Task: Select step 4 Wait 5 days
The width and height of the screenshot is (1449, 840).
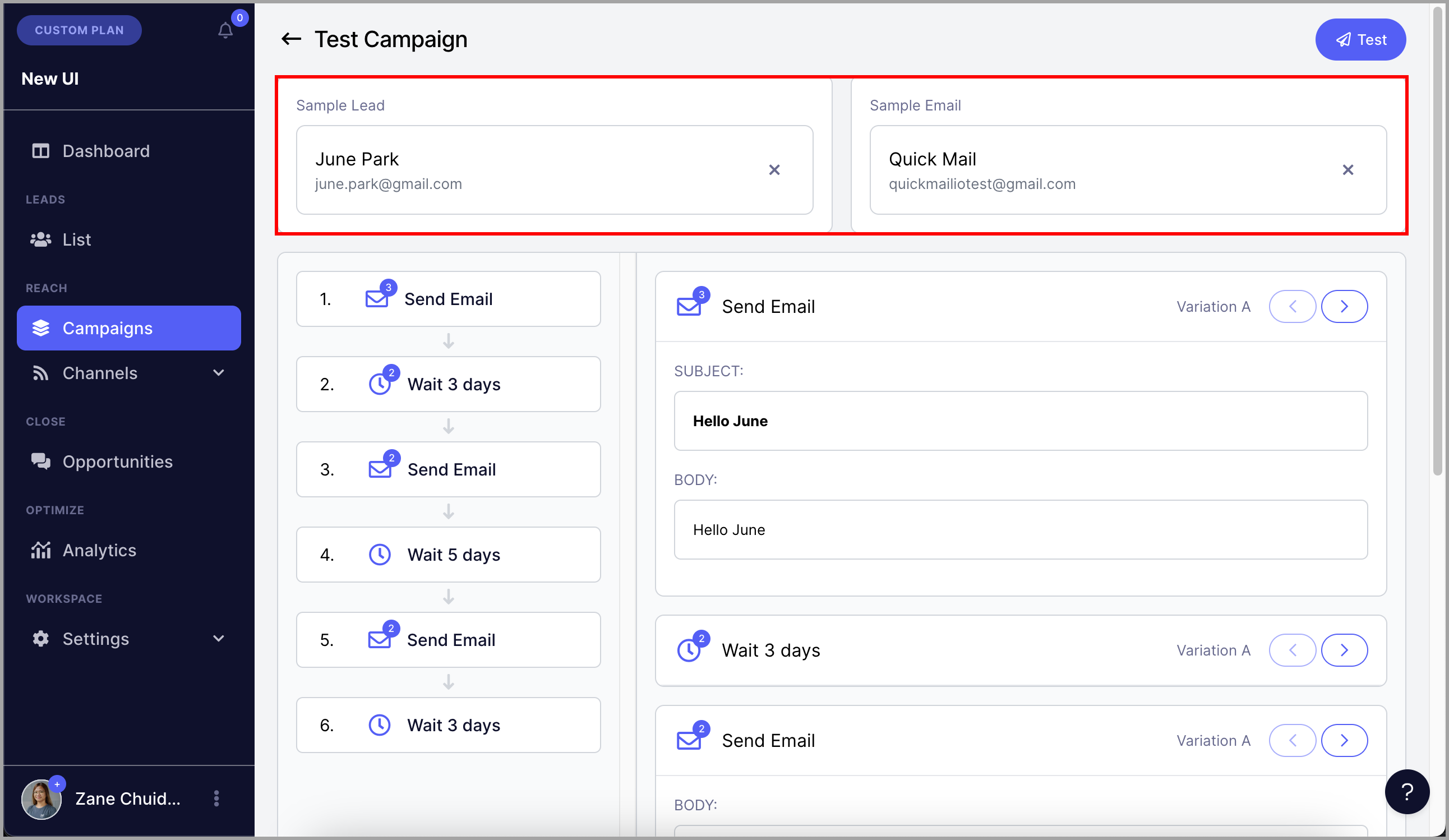Action: click(x=449, y=554)
